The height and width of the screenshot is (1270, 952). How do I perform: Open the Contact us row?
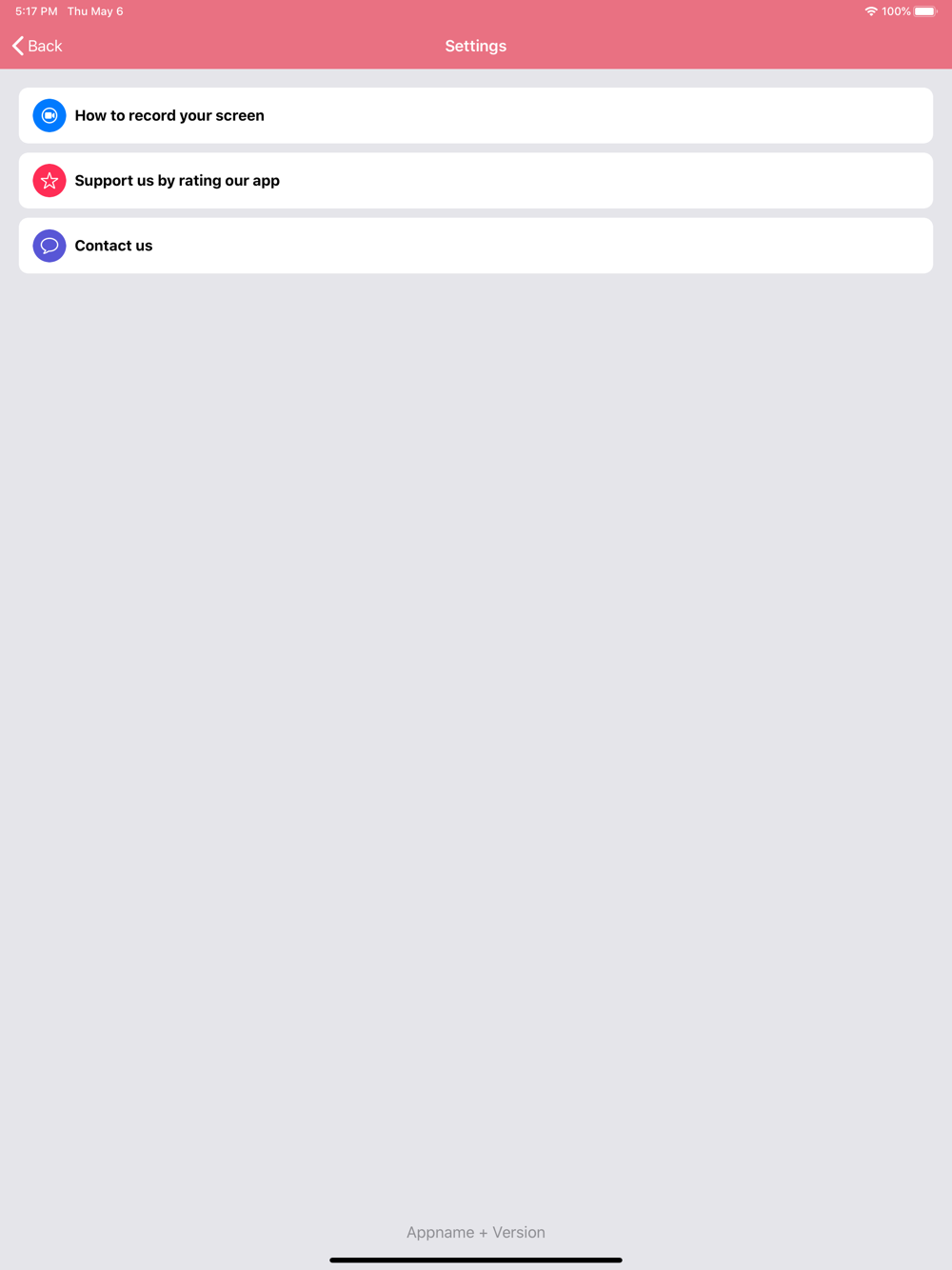pos(476,246)
